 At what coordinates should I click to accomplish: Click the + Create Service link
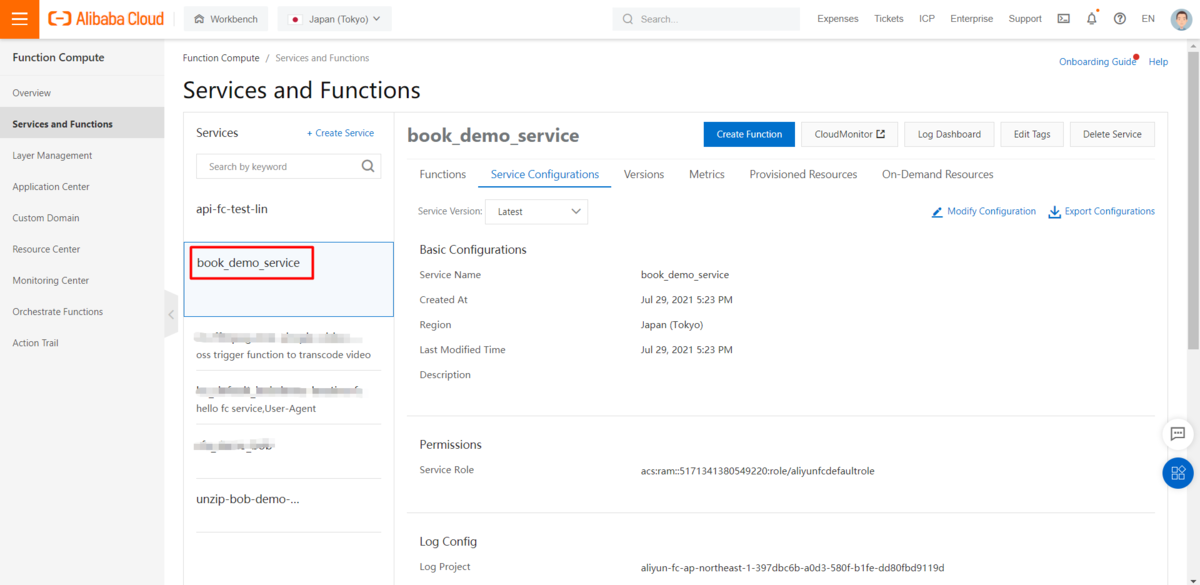point(340,133)
